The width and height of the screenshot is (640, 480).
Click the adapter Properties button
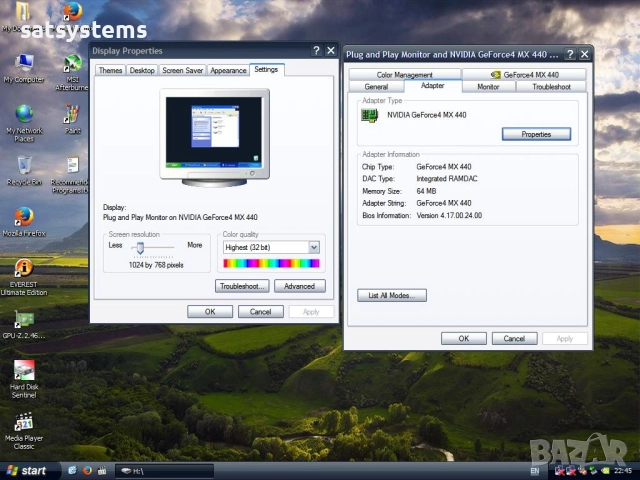(x=536, y=134)
